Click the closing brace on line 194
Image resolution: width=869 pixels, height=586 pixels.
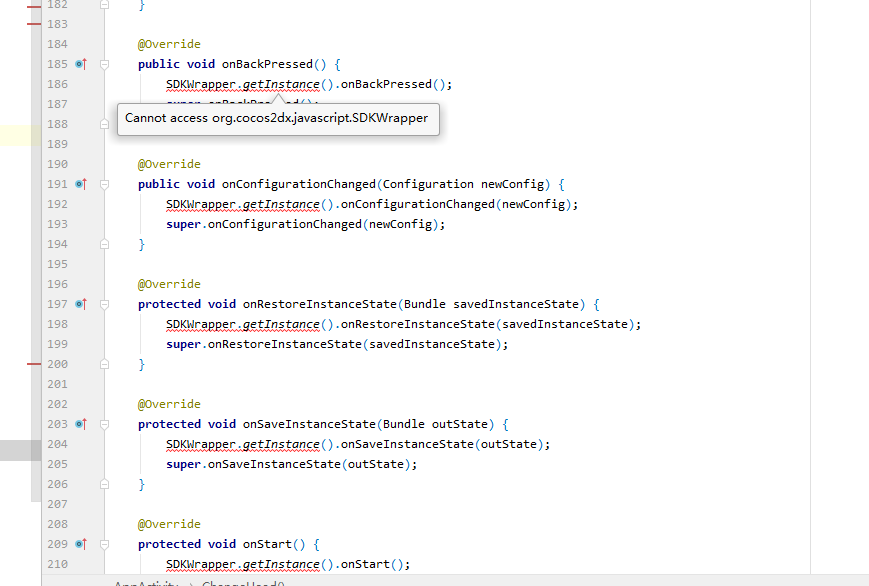pos(142,244)
